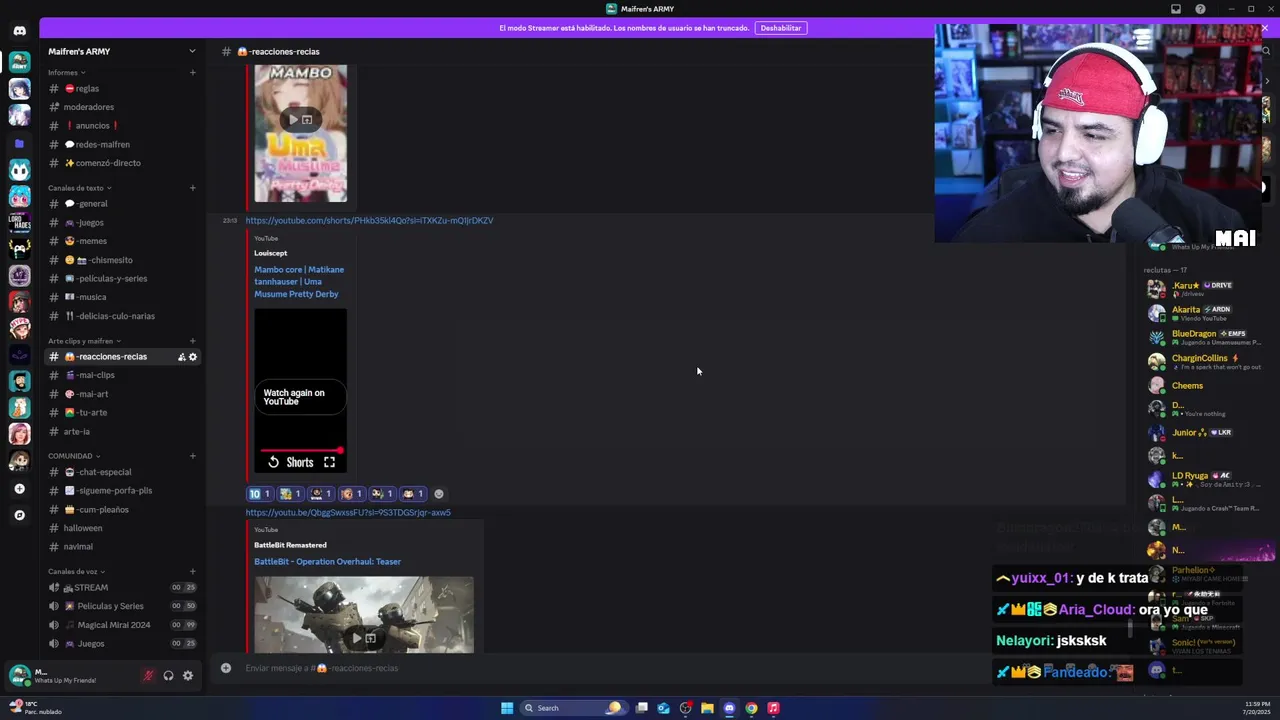Unmute microphone in user panel

(148, 676)
